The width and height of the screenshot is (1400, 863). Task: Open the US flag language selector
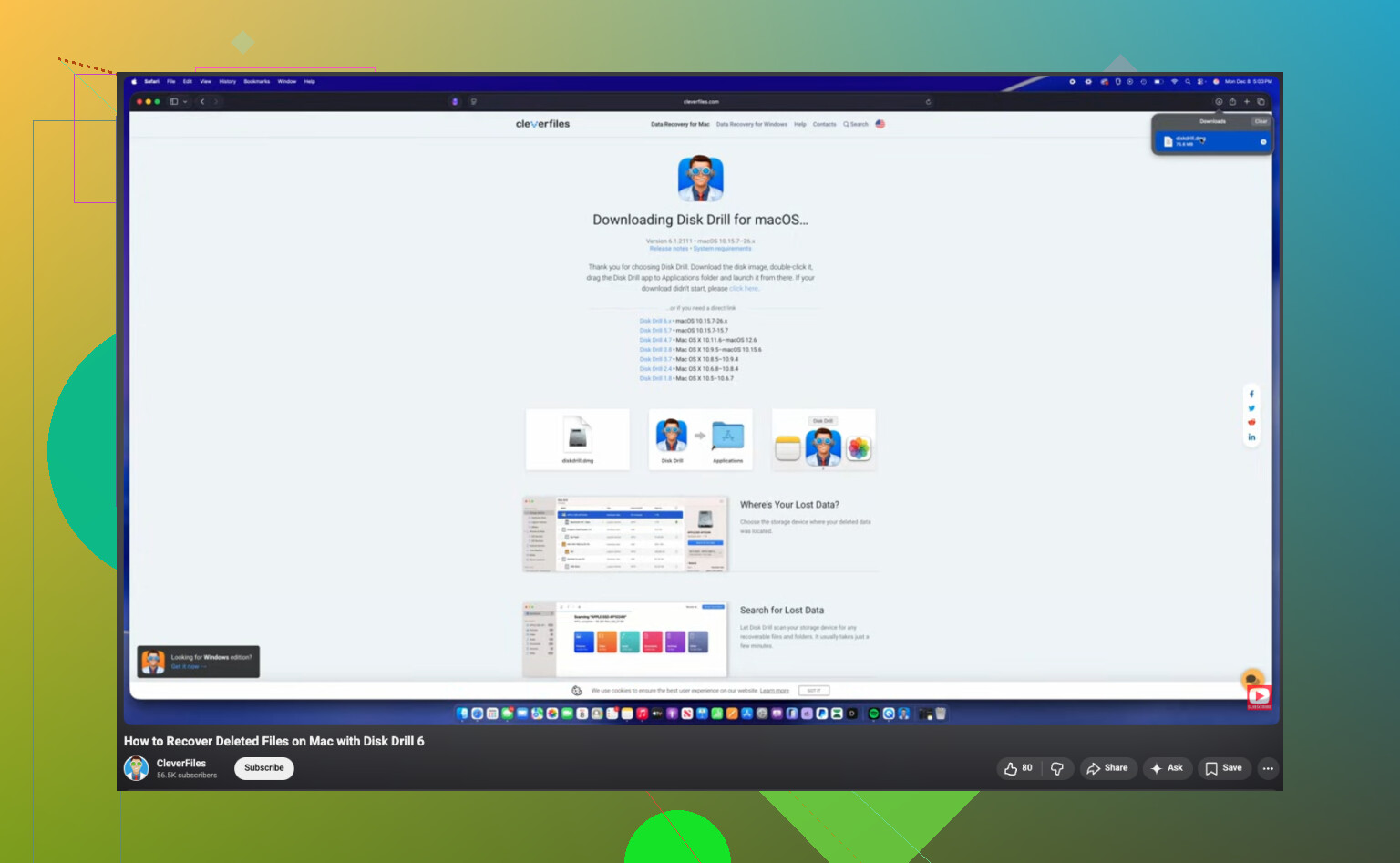tap(880, 124)
